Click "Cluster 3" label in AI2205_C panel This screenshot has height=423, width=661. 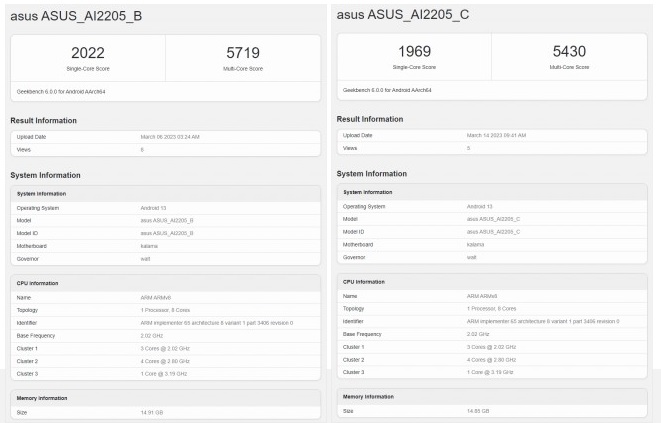tap(353, 372)
